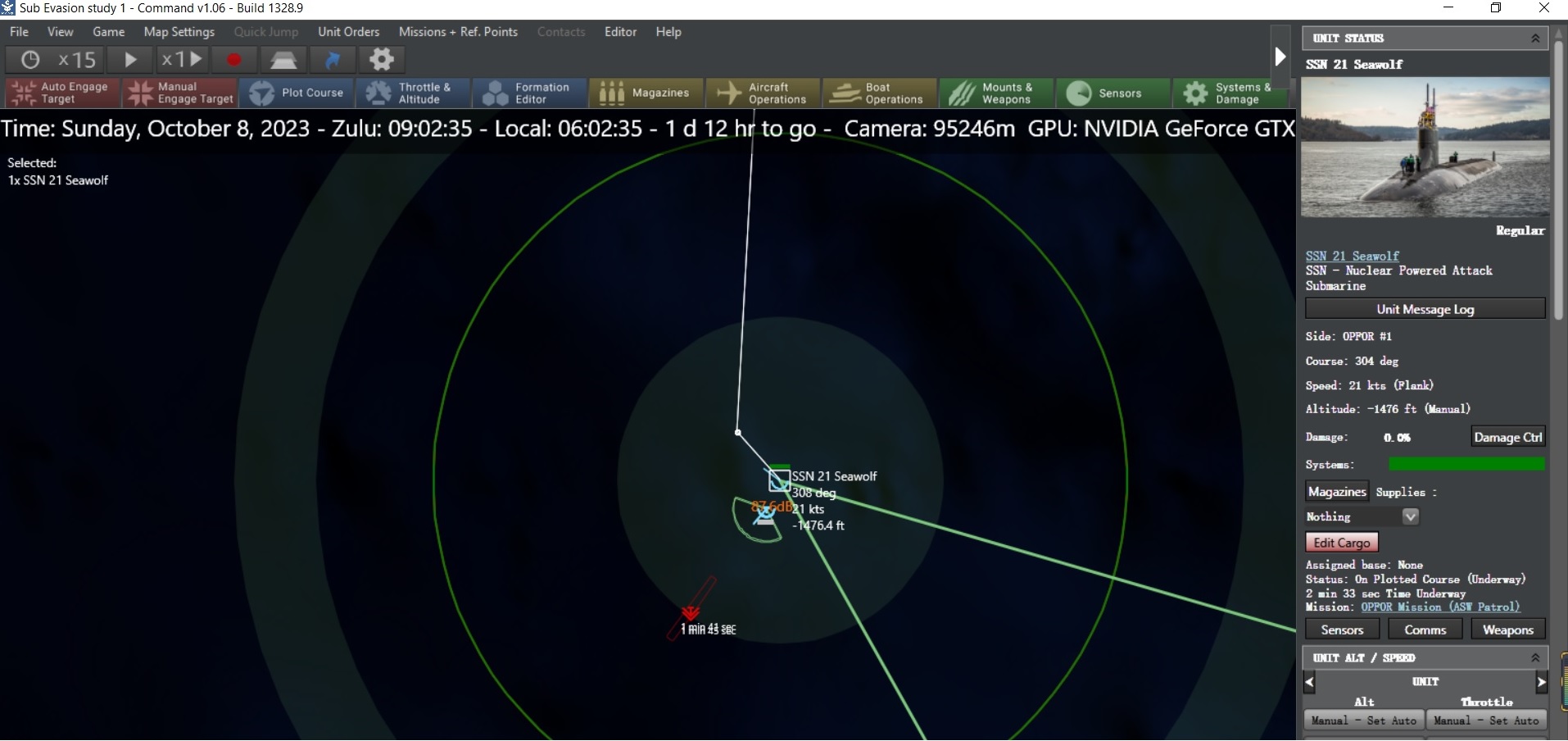
Task: Click the "Speed: 21 kts (Flank)" readout
Action: tap(1370, 385)
